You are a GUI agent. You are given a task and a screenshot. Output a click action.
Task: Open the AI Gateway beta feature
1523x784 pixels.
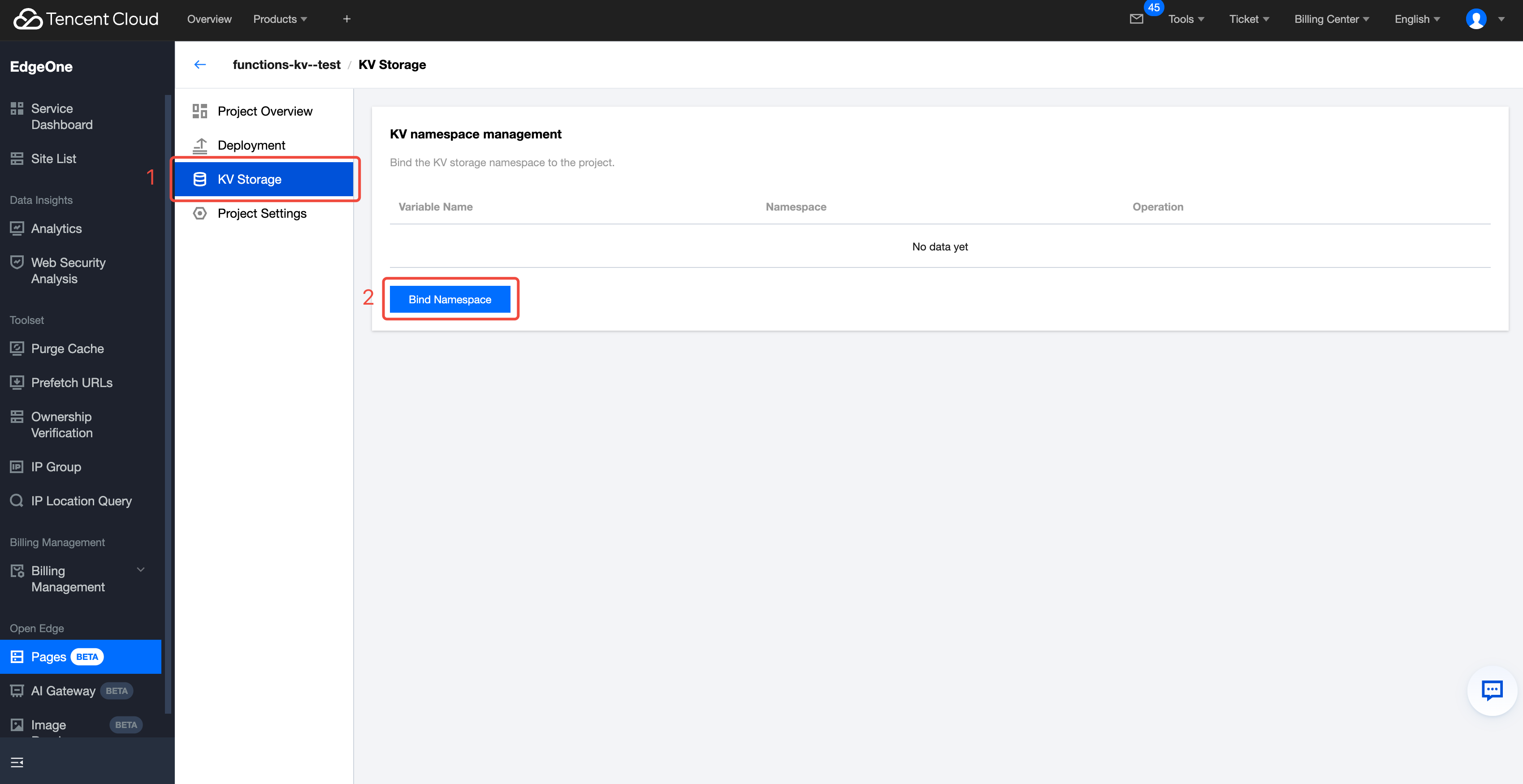pyautogui.click(x=63, y=690)
